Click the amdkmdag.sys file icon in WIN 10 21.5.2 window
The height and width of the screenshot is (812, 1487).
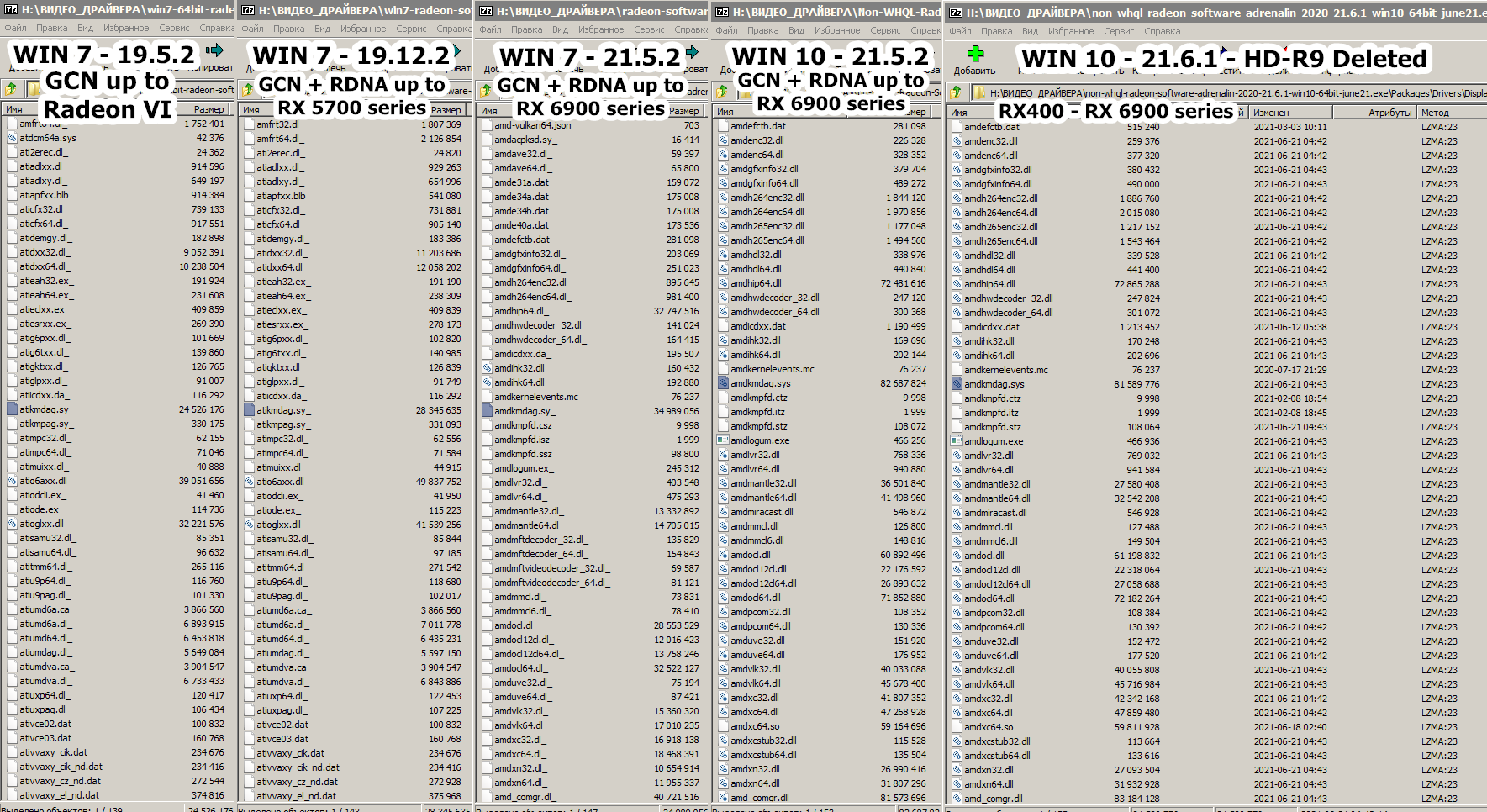click(x=723, y=382)
